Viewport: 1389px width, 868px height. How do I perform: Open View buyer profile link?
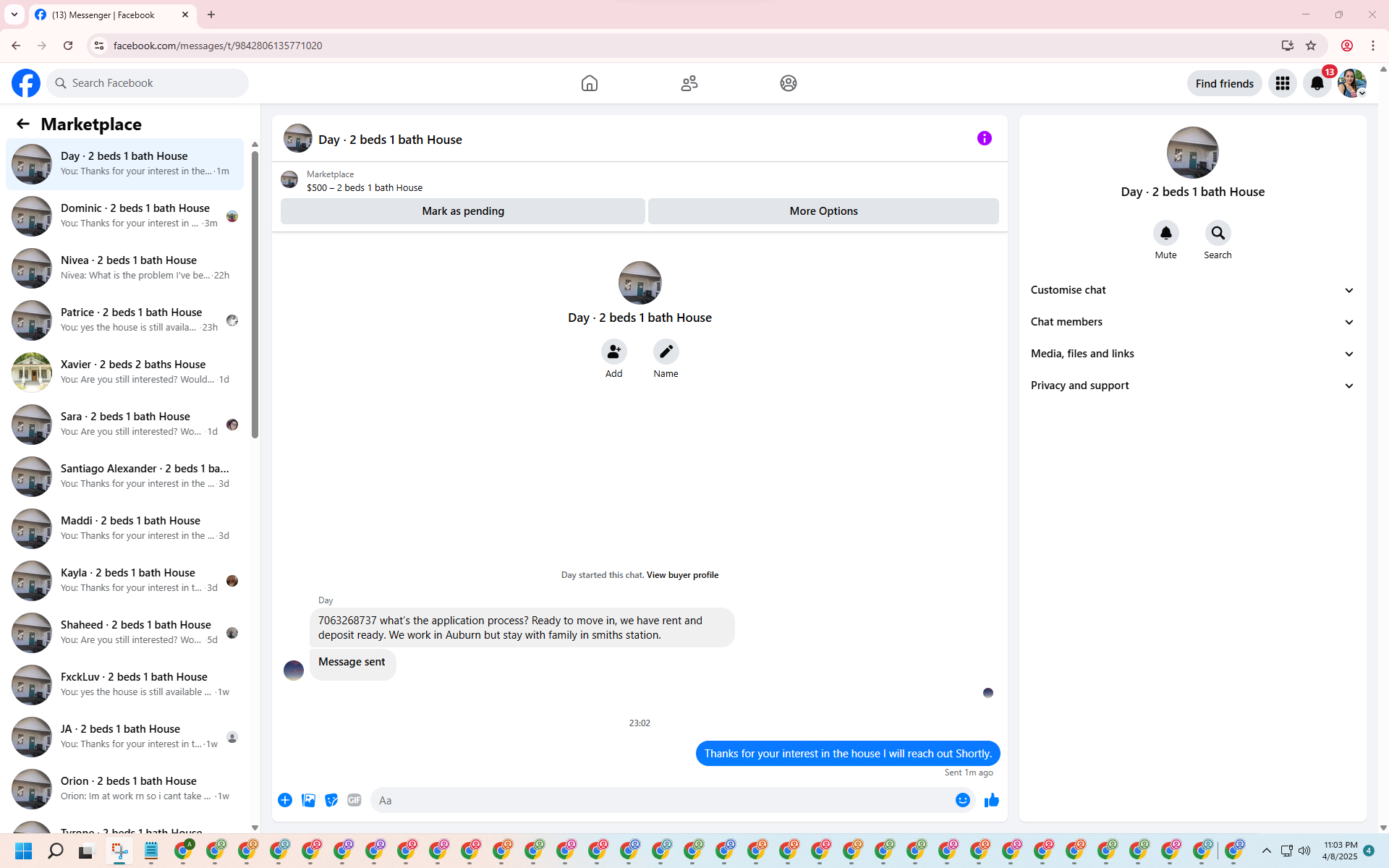682,575
